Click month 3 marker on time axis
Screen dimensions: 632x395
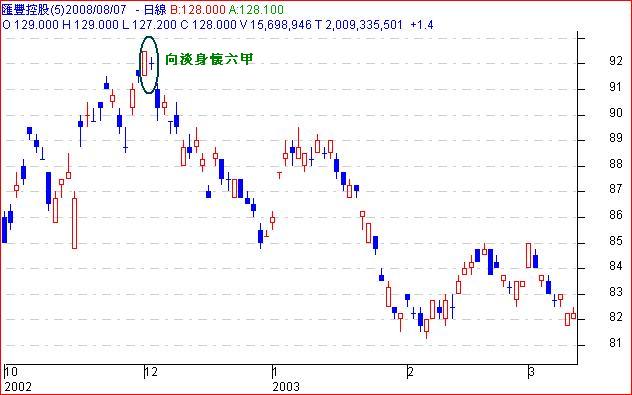click(x=531, y=372)
